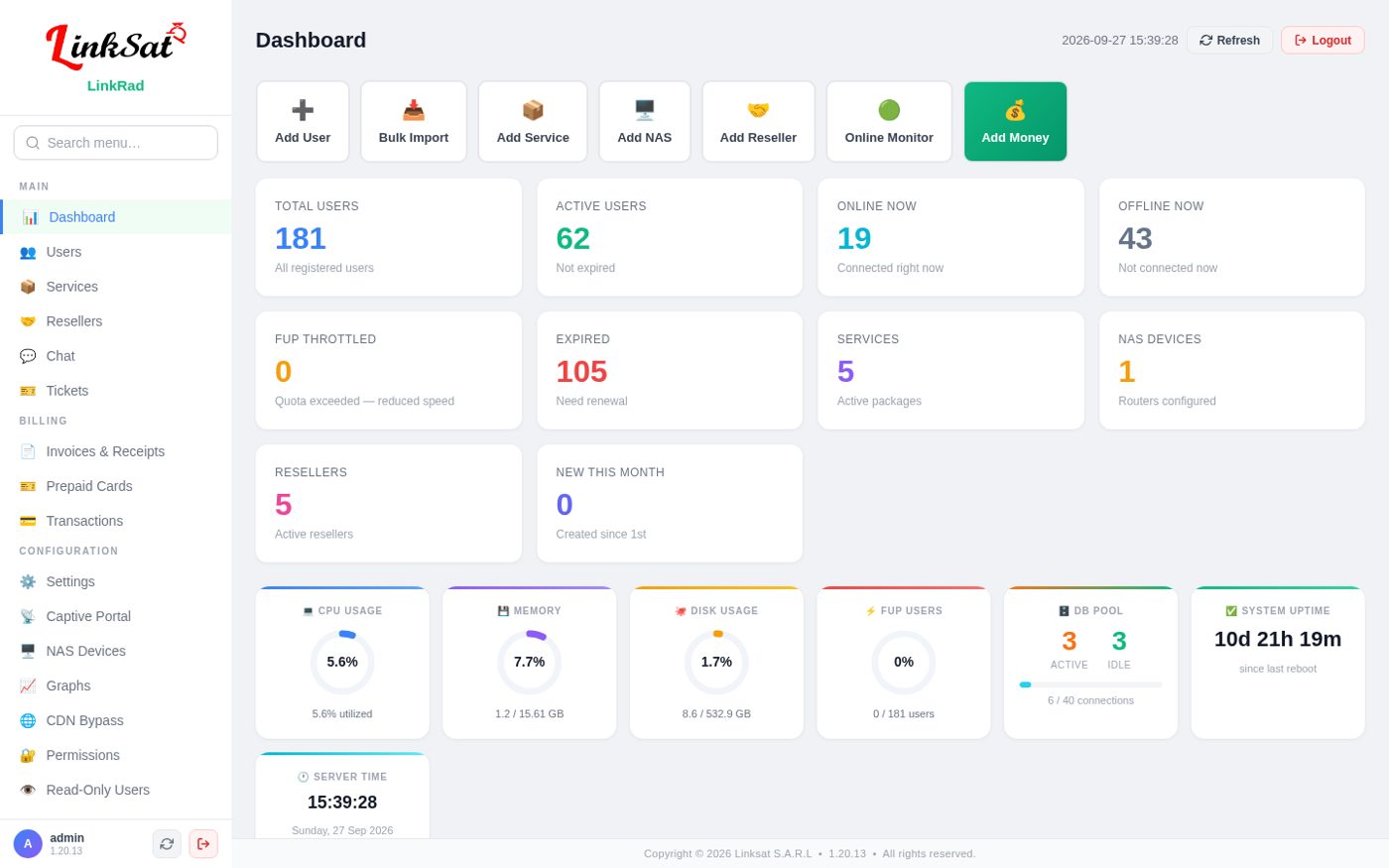Open Settings in the Configuration section

[116, 581]
